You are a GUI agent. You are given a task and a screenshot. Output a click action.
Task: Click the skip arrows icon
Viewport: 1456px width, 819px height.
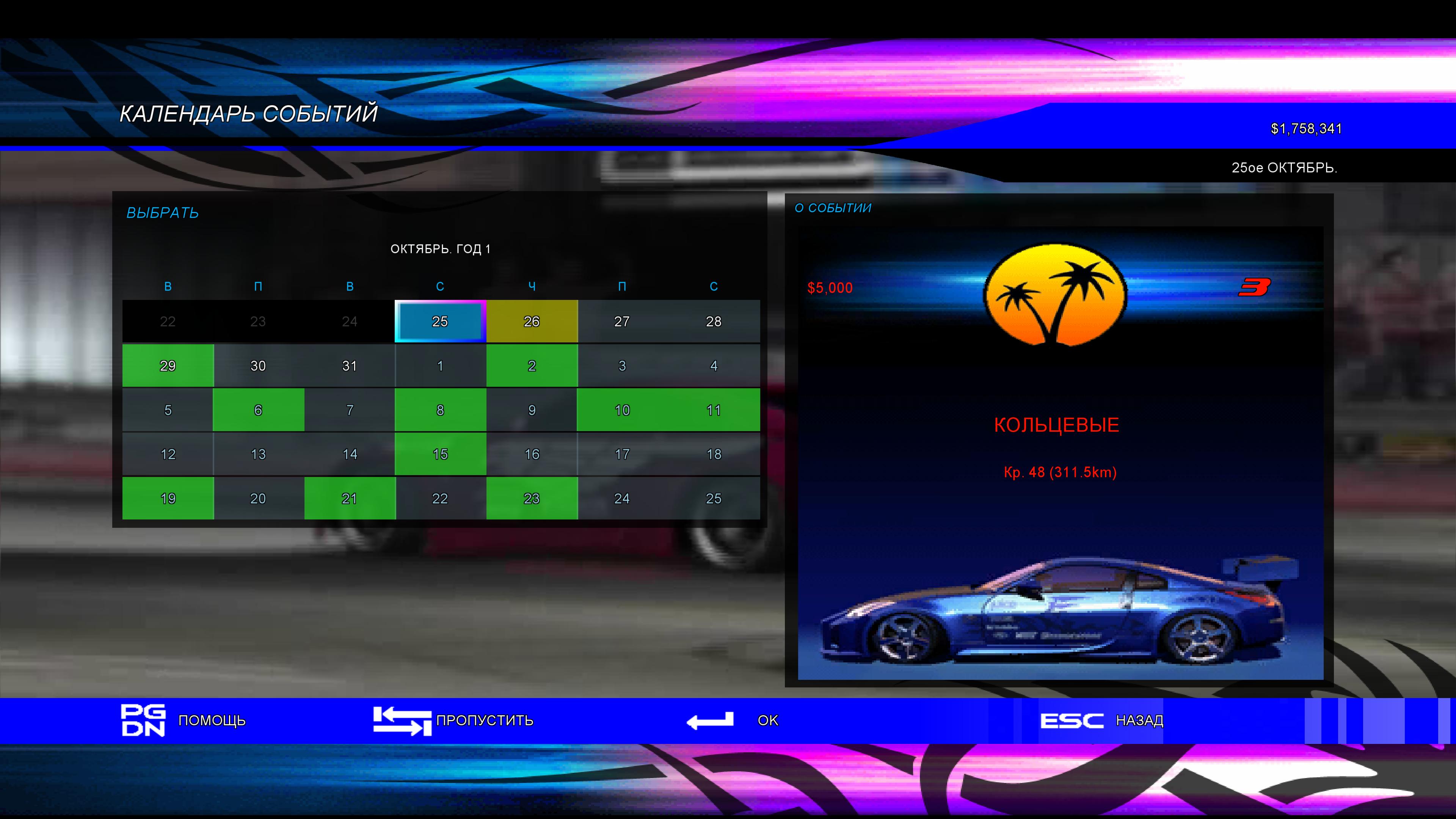(x=402, y=721)
